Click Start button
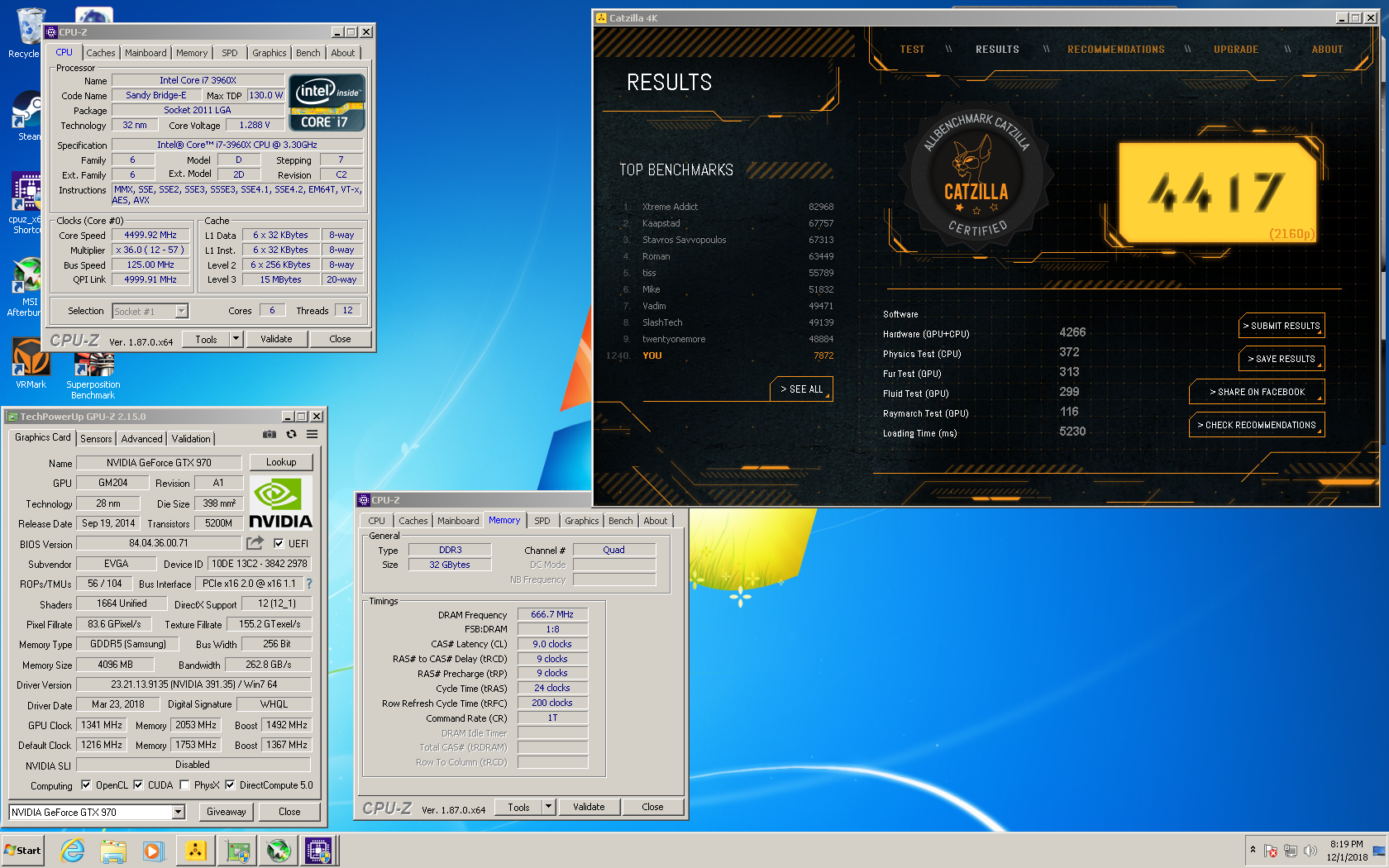This screenshot has width=1389, height=868. pos(23,851)
